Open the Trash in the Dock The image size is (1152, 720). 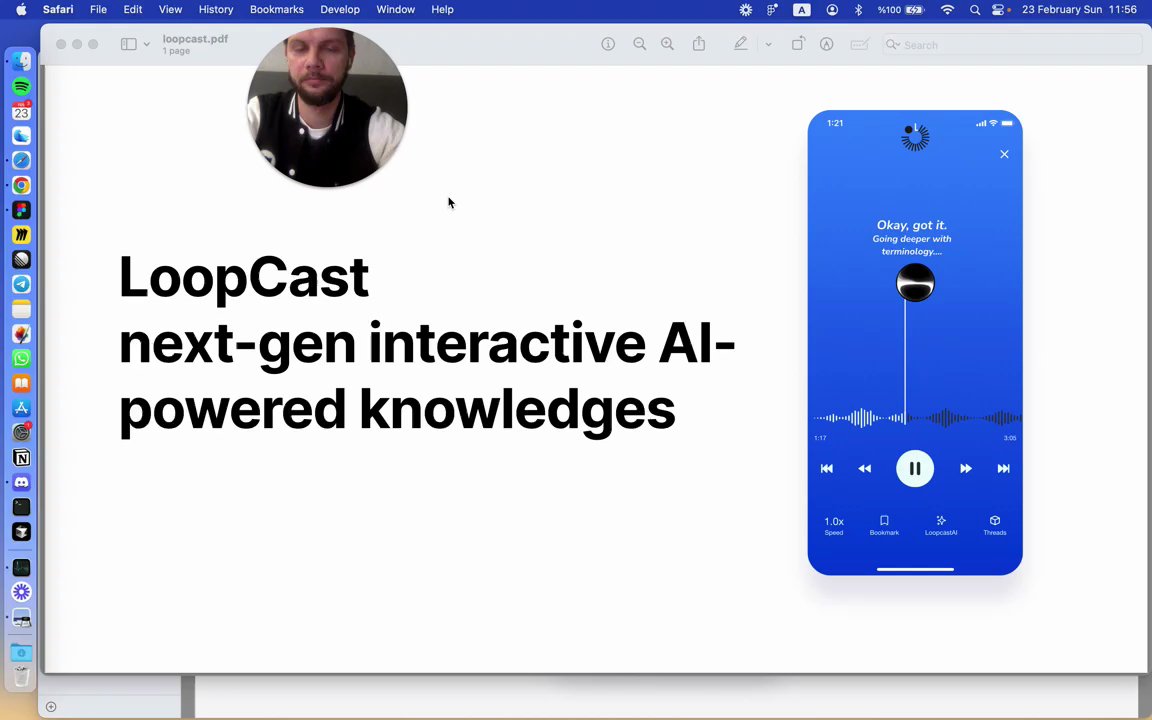[x=21, y=677]
